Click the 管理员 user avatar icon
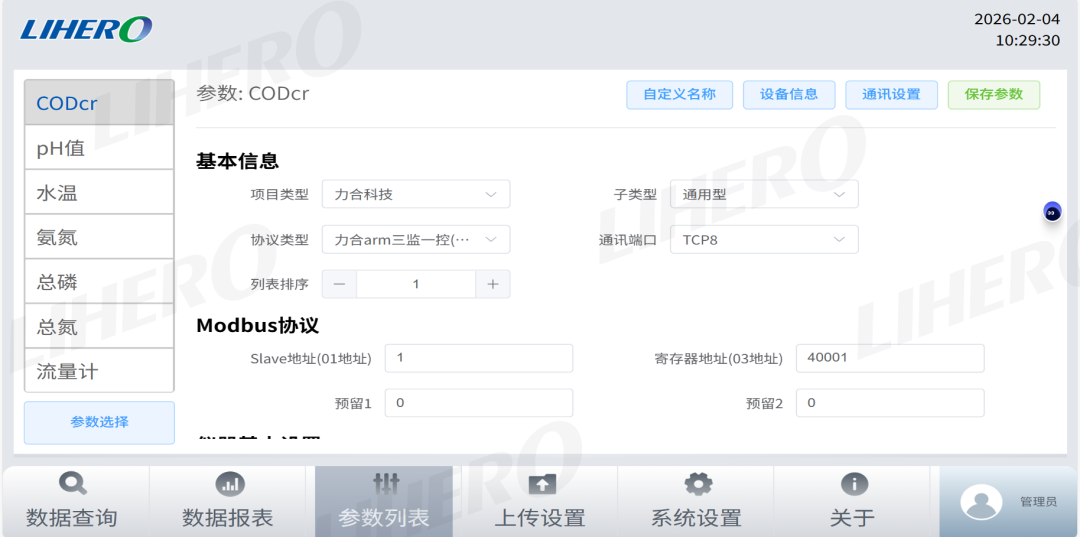The image size is (1080, 537). click(980, 502)
